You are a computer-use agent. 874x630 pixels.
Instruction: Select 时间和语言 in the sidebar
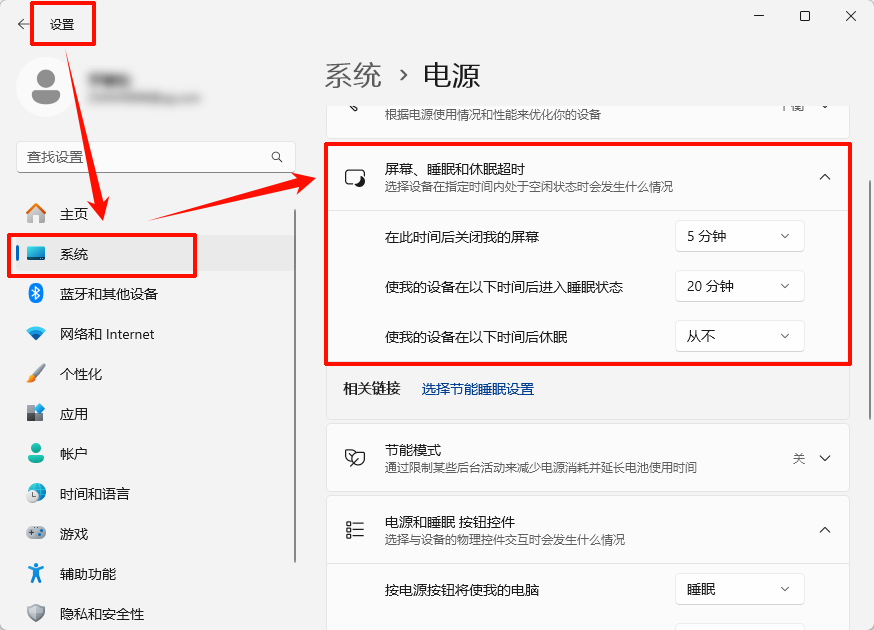coord(95,493)
